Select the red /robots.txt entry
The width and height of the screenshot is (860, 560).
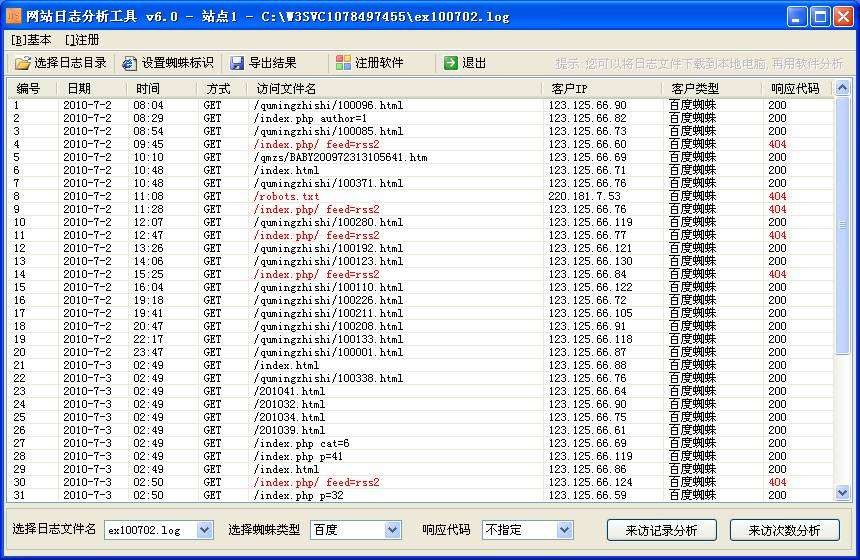pyautogui.click(x=286, y=196)
